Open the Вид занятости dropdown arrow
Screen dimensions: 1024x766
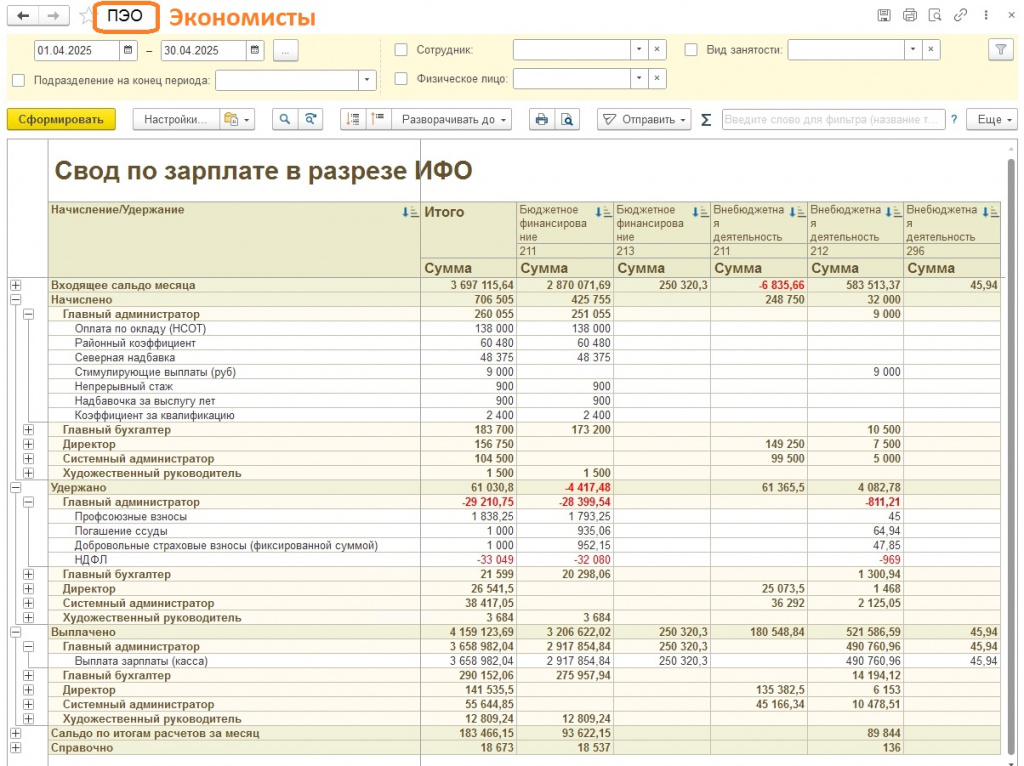[x=913, y=49]
